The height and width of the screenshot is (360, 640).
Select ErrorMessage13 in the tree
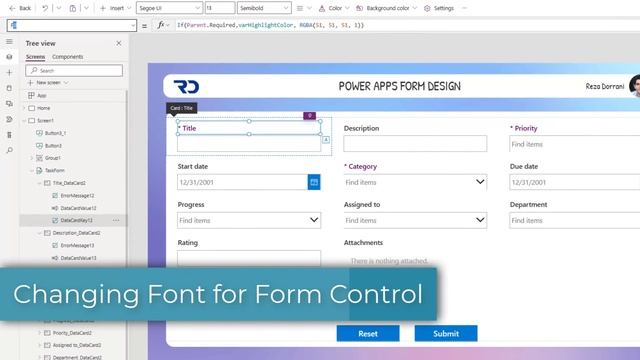[77, 245]
